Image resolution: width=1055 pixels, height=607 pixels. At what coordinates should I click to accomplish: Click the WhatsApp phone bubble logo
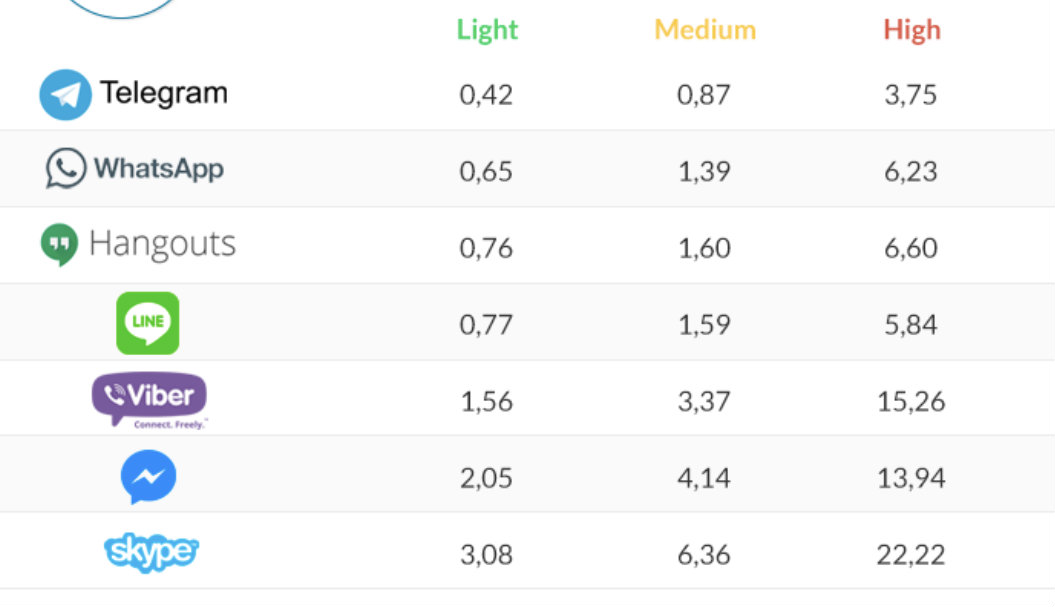(x=66, y=168)
